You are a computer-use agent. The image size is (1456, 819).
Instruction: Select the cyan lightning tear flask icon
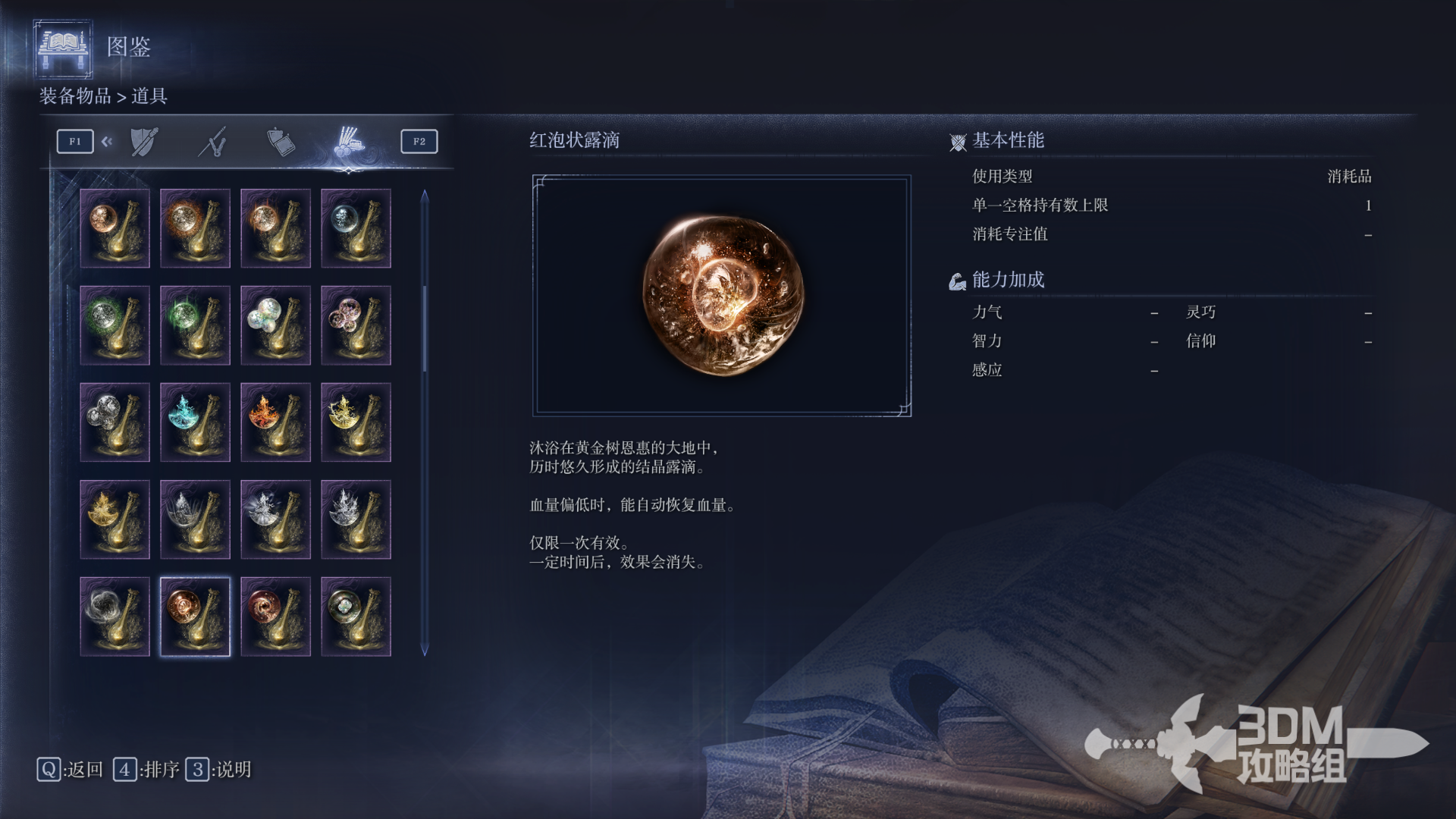(195, 422)
